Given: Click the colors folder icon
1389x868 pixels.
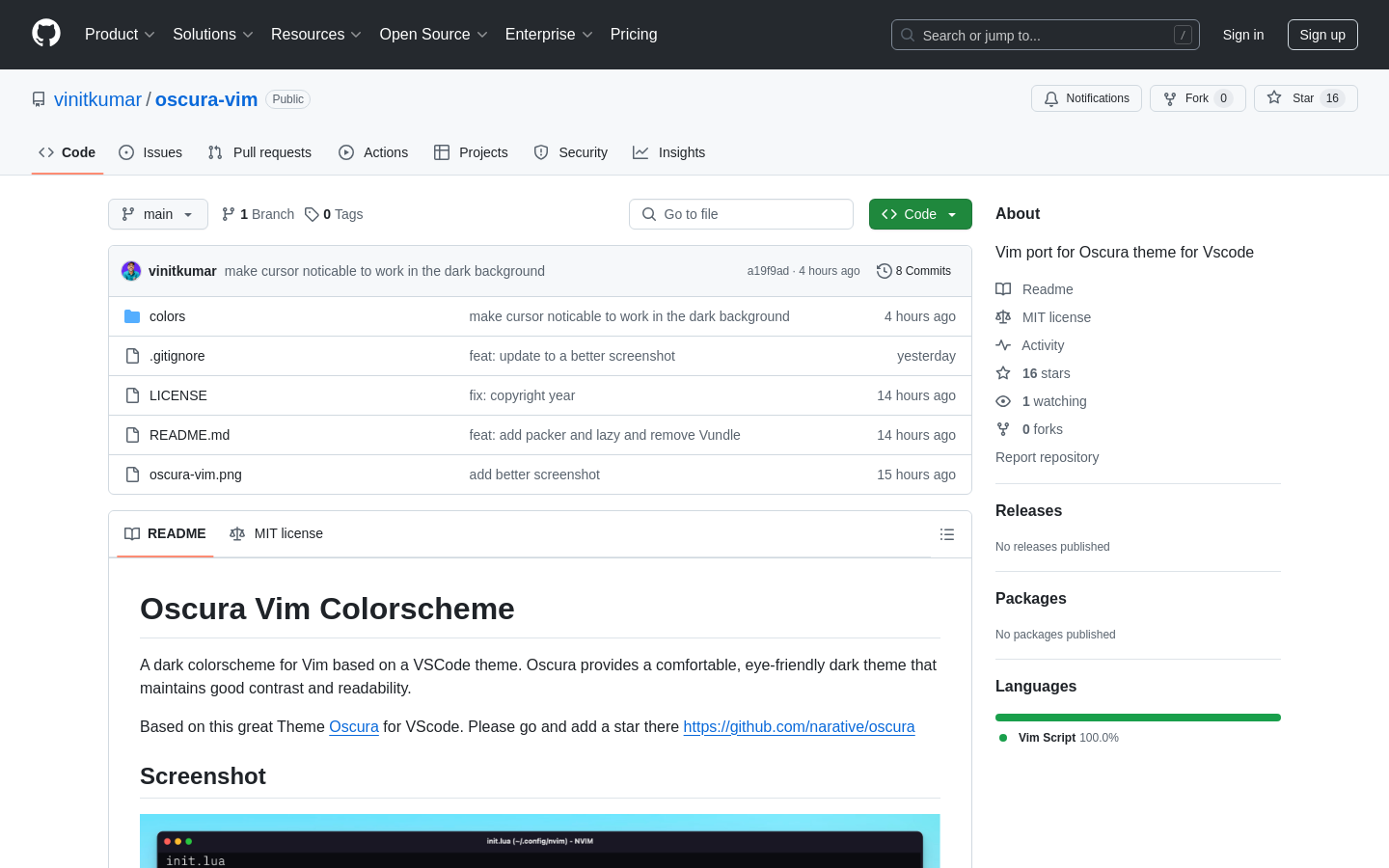Looking at the screenshot, I should tap(132, 316).
